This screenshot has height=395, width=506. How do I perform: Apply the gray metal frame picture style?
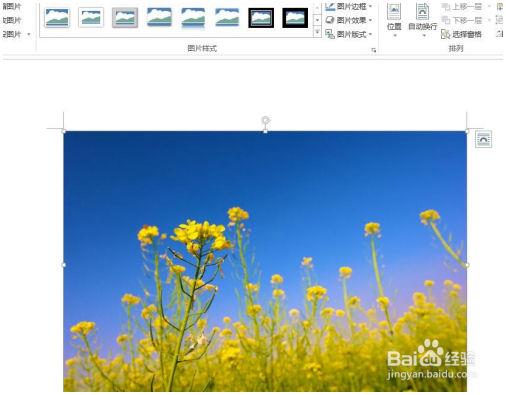(125, 17)
